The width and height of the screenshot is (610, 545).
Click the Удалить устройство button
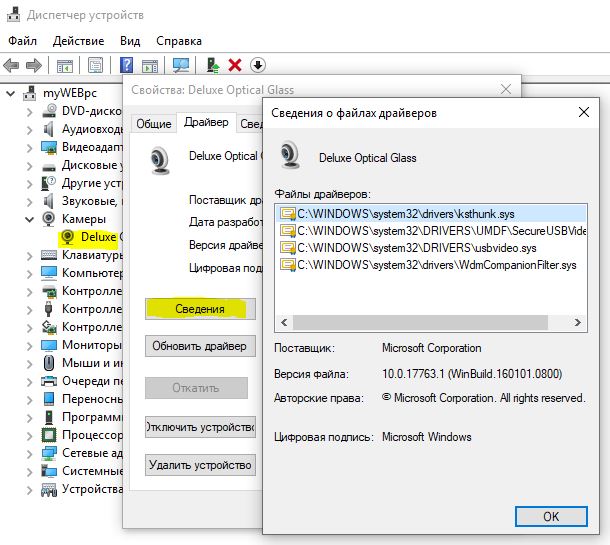tap(200, 465)
